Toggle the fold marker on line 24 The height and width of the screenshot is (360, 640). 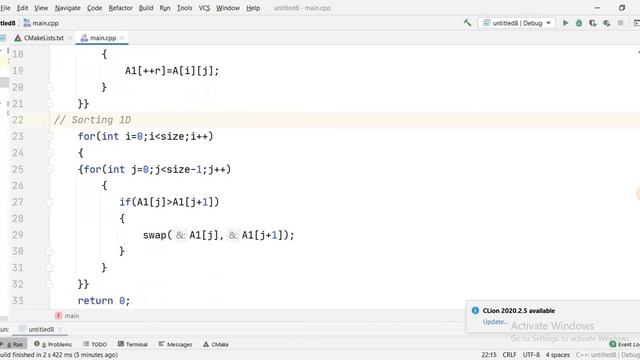click(x=49, y=153)
